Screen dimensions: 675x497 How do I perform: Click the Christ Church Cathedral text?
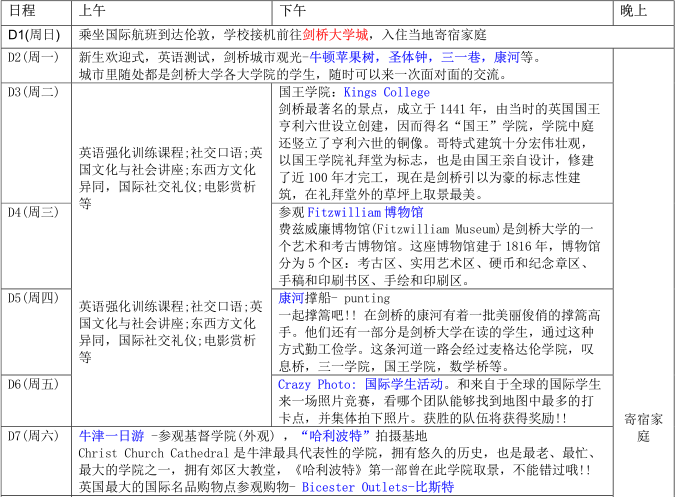coord(153,453)
